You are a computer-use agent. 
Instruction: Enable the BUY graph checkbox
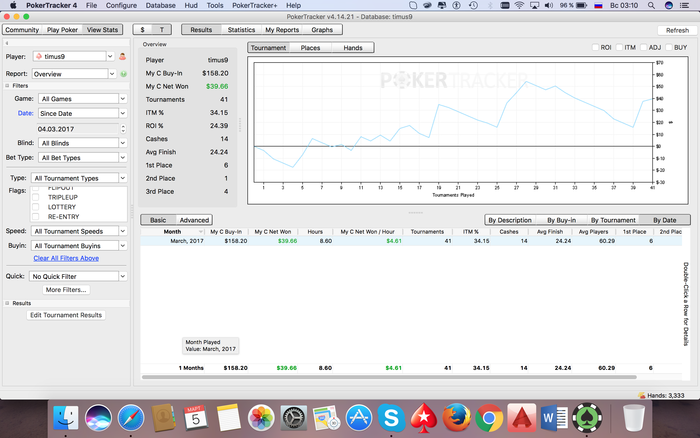tap(669, 47)
